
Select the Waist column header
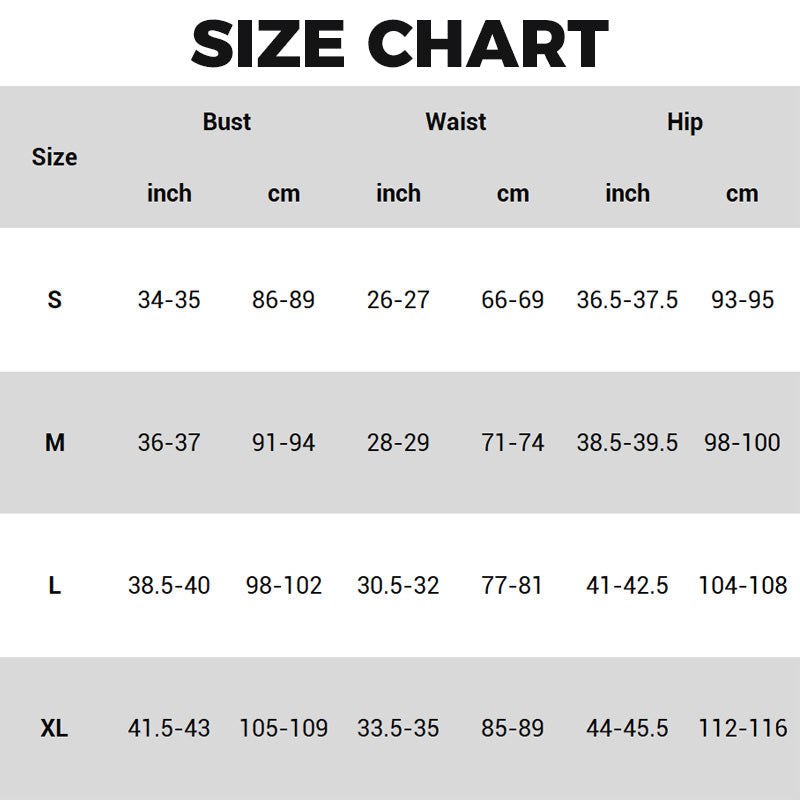(x=456, y=122)
